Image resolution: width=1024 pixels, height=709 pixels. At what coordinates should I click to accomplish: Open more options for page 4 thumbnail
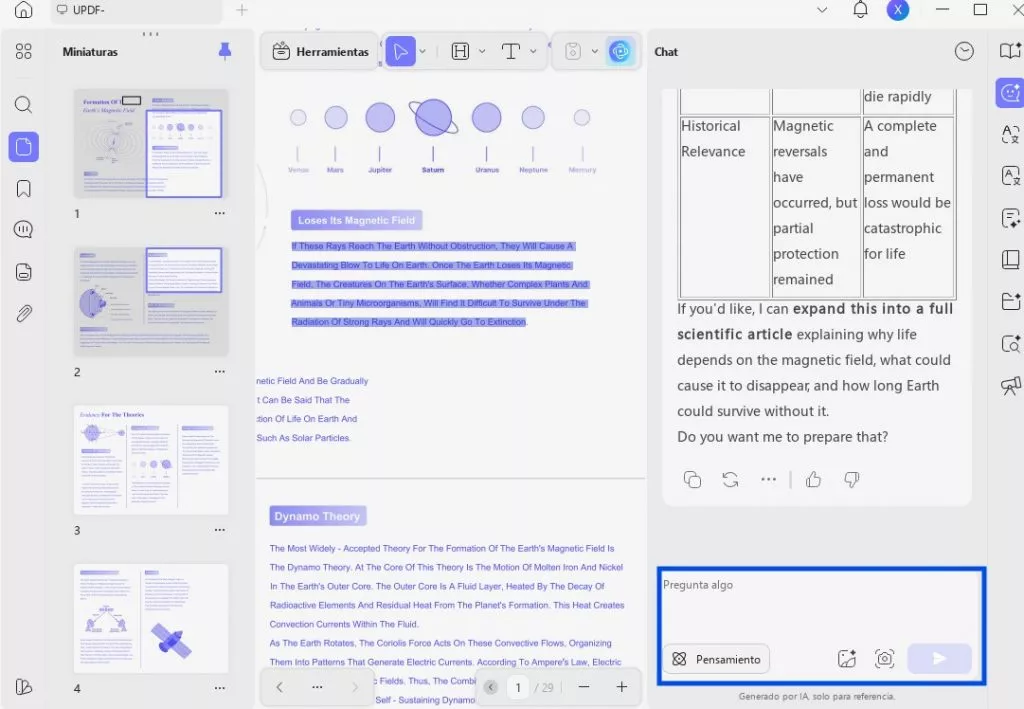pos(219,688)
